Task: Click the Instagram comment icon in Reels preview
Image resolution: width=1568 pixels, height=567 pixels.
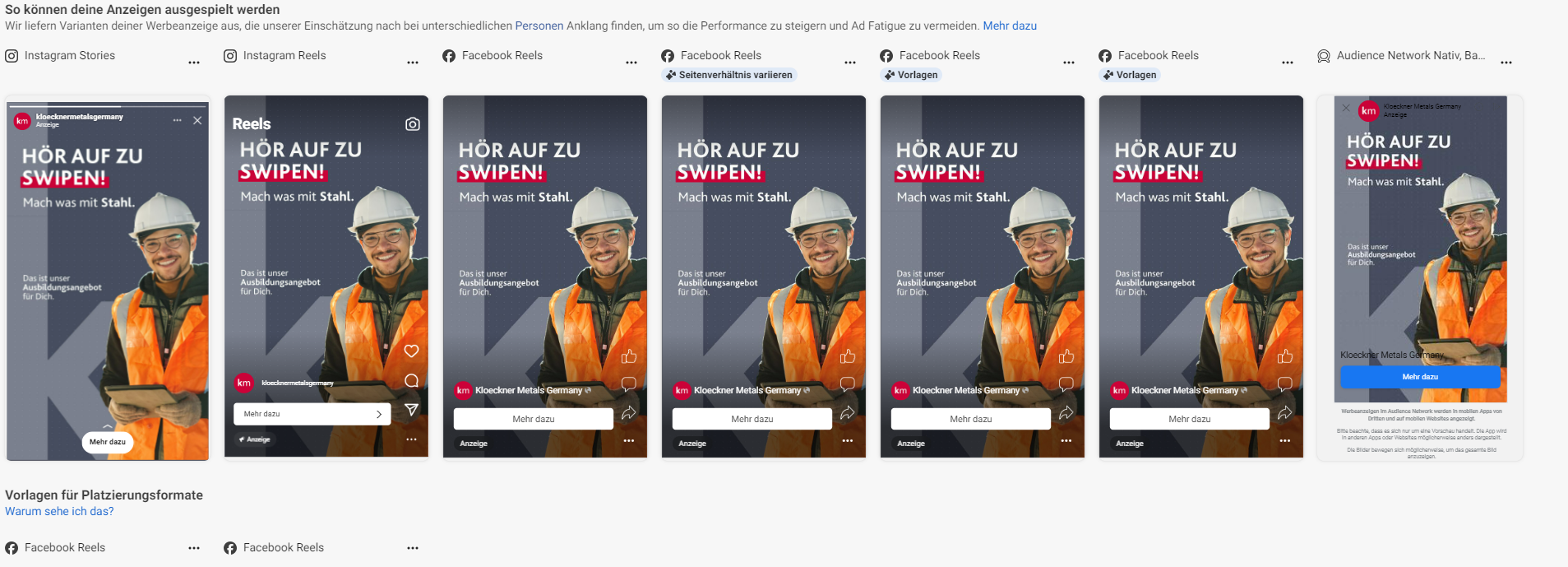Action: click(412, 381)
